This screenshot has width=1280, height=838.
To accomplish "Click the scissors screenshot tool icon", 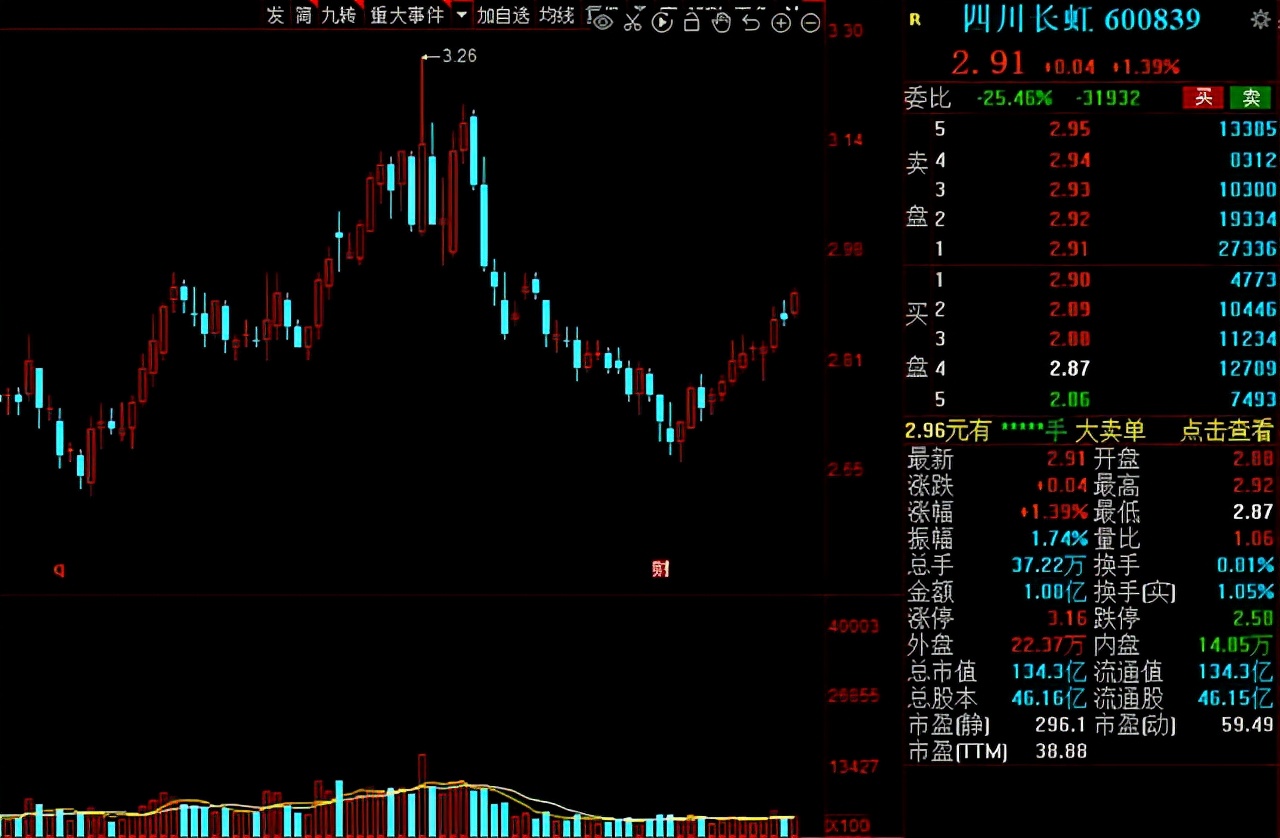I will pos(633,20).
